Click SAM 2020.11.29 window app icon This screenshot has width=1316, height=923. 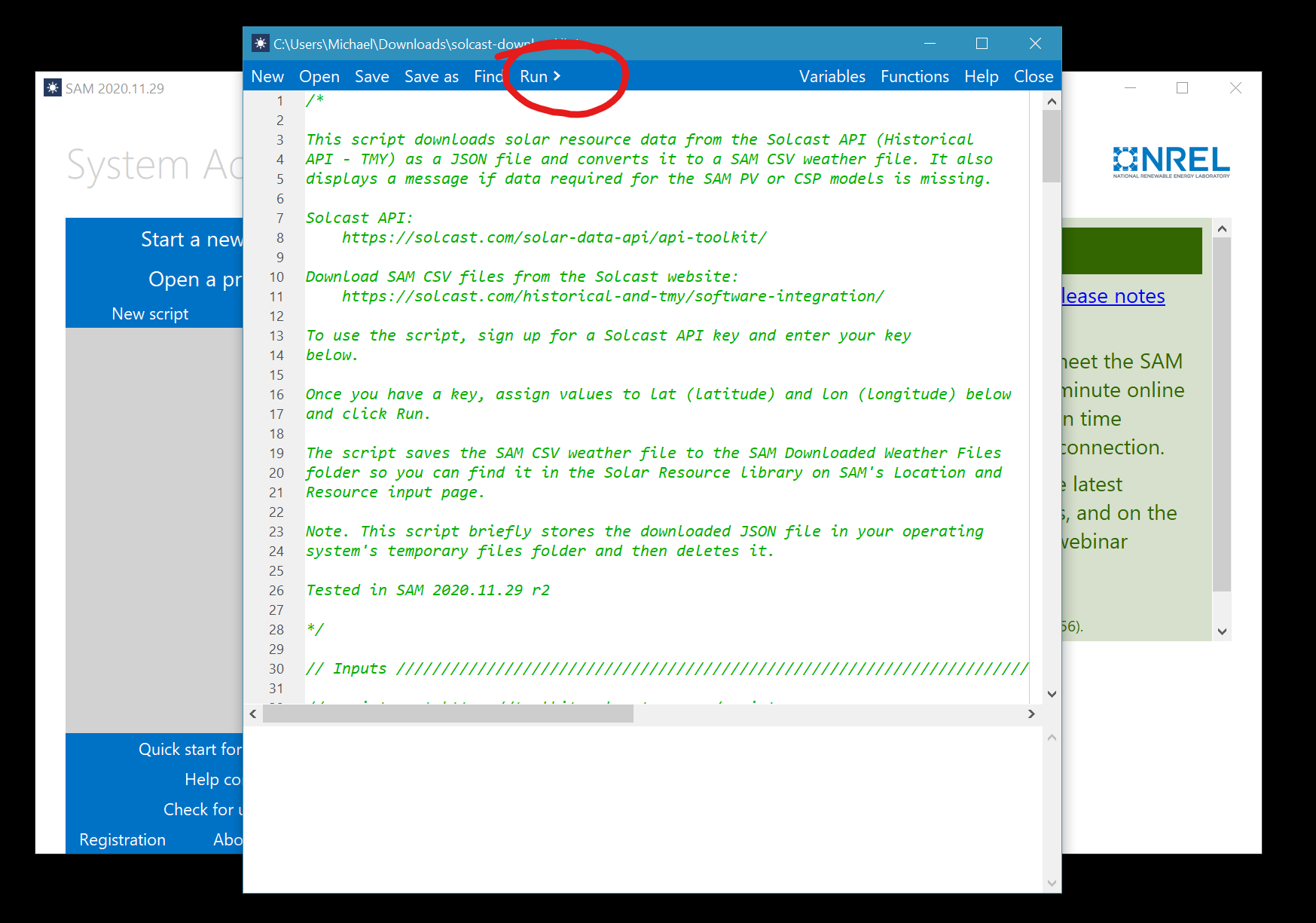click(53, 88)
